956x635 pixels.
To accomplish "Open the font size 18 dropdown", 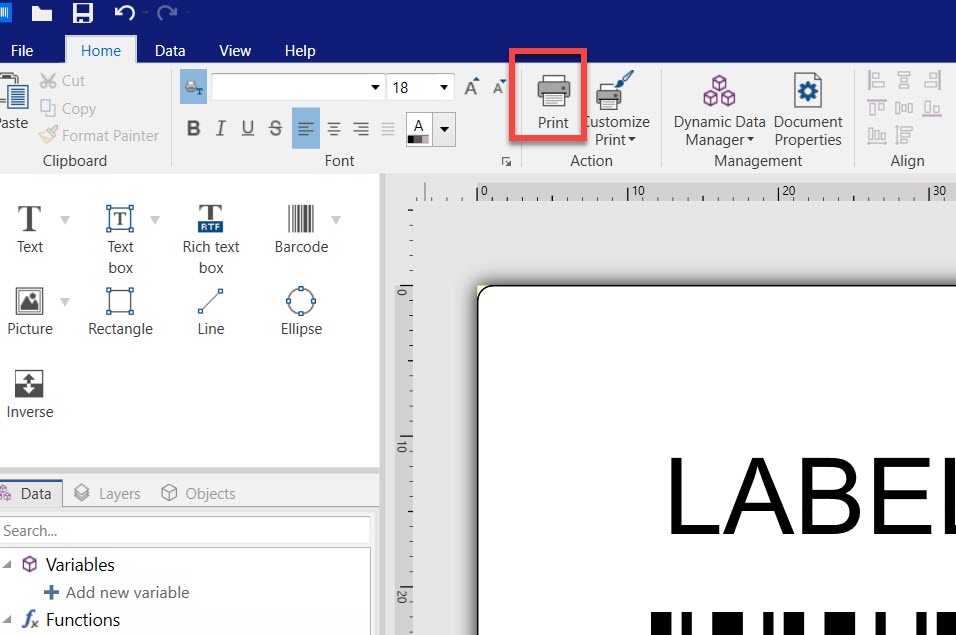I will coord(445,88).
